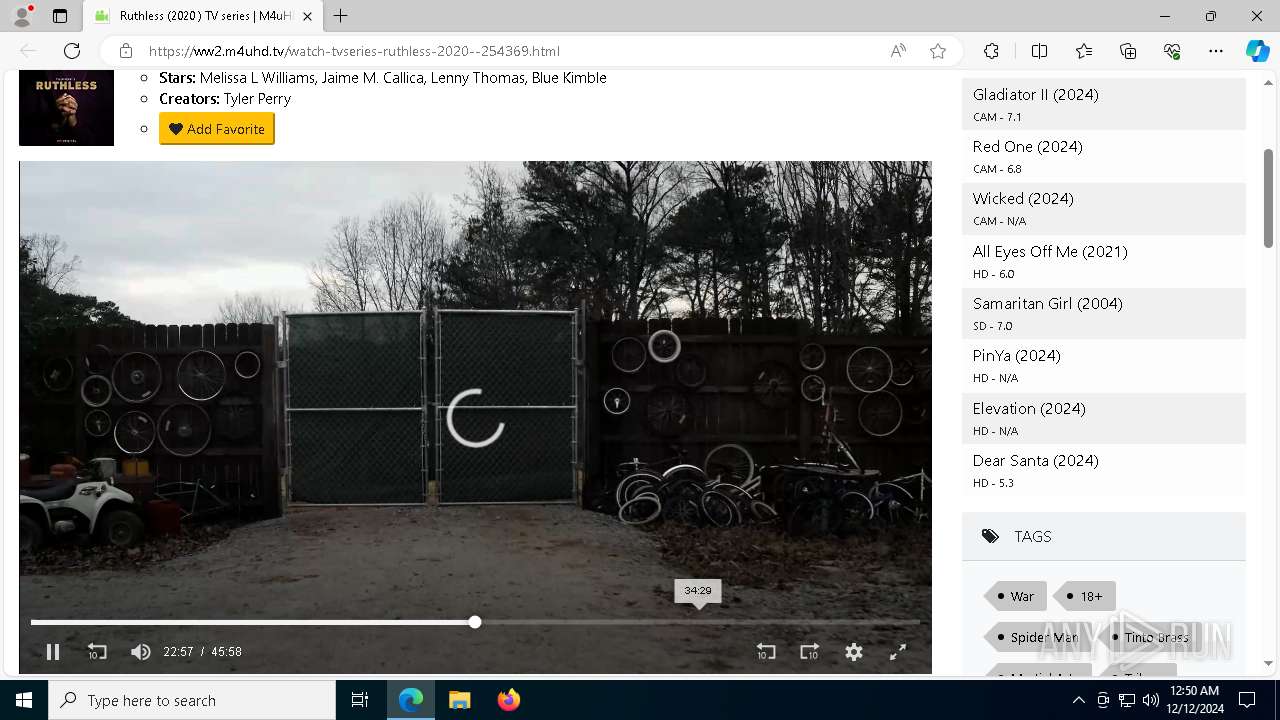Open Elevation (2024) link
This screenshot has height=720, width=1280.
pos(1029,409)
